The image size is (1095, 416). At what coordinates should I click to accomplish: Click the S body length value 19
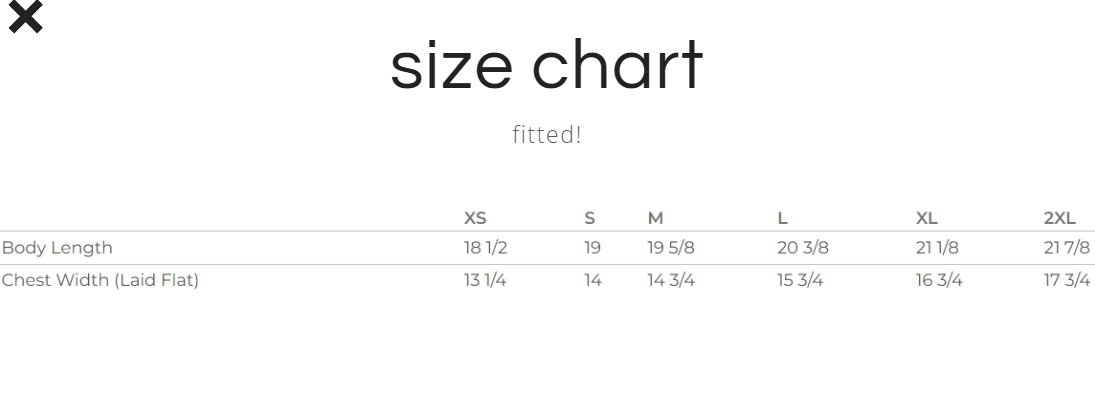click(x=592, y=248)
